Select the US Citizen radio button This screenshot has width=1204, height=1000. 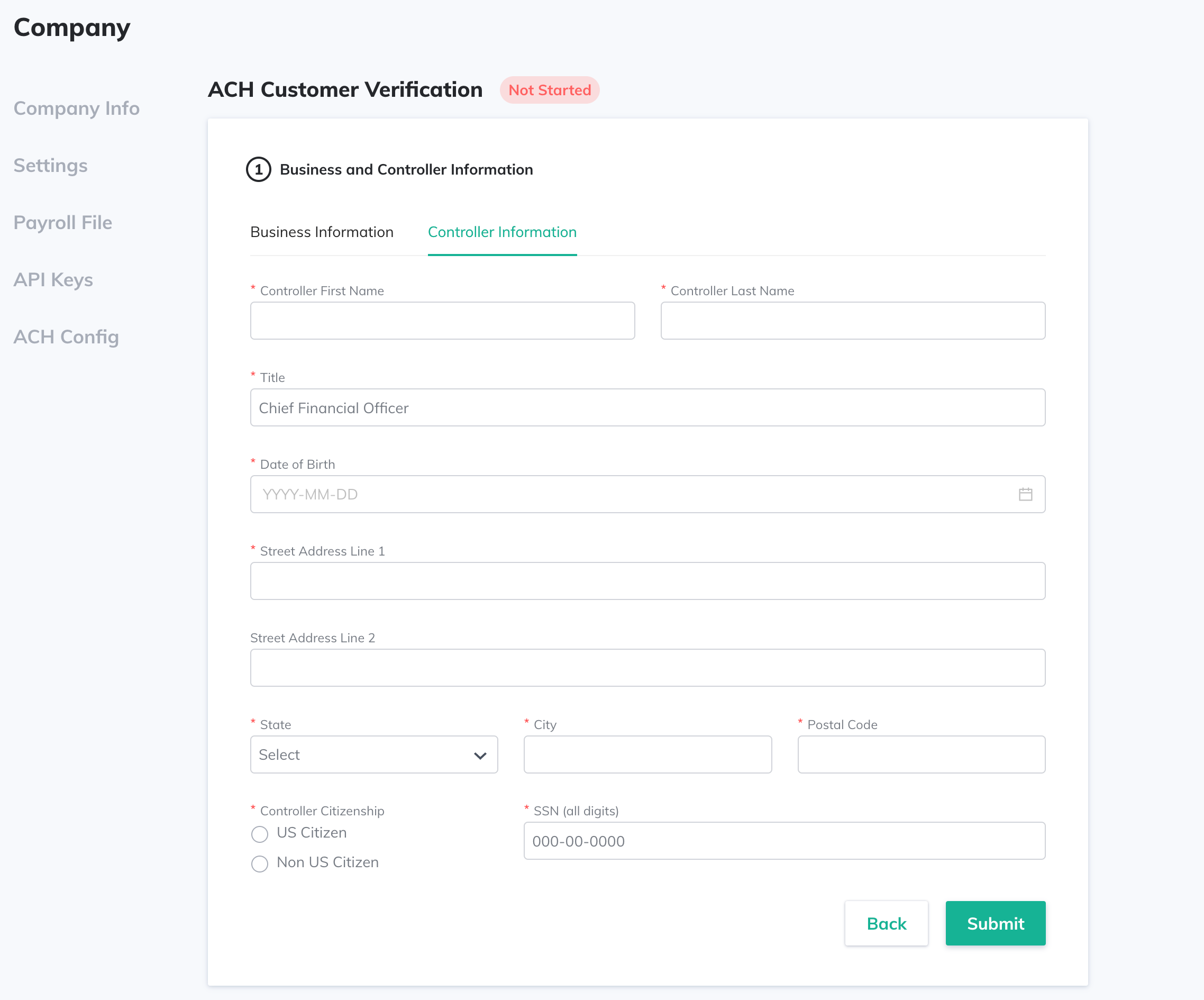(x=260, y=834)
